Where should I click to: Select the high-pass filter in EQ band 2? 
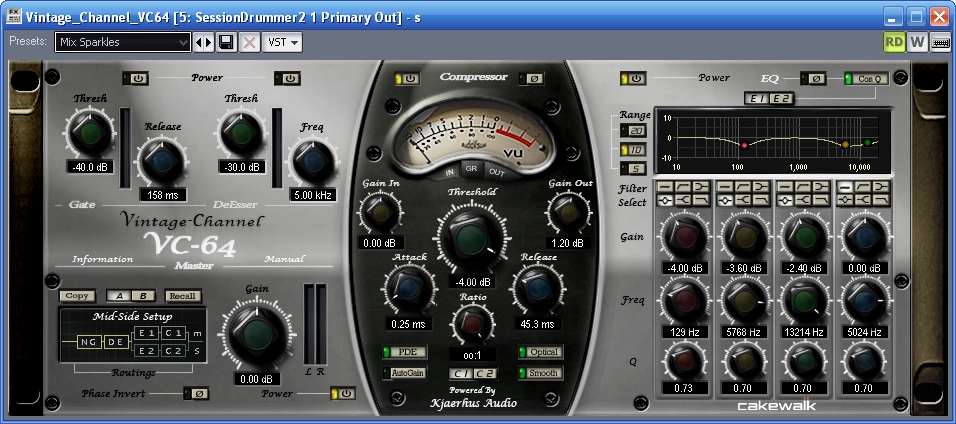[743, 187]
